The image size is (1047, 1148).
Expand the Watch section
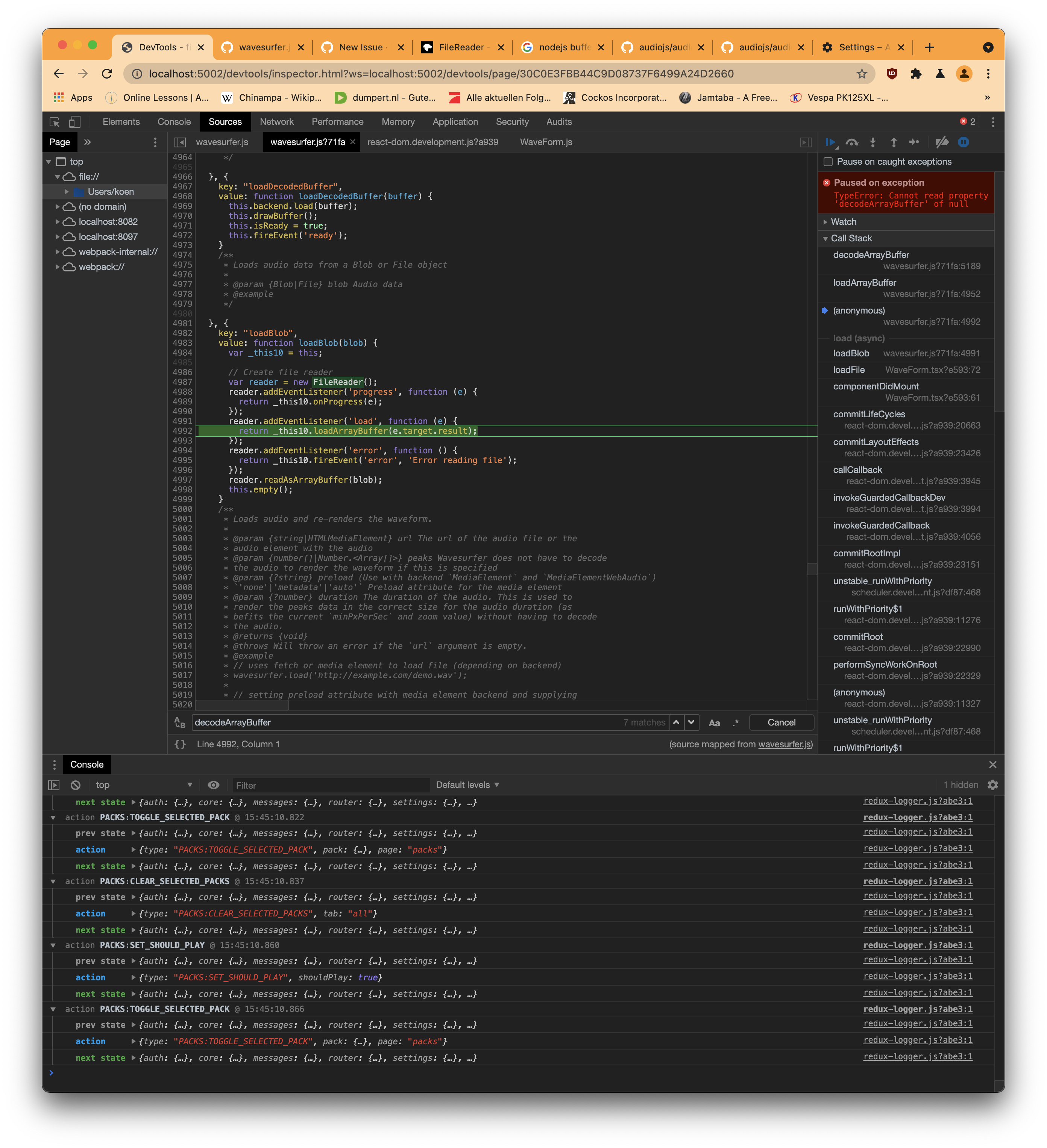point(842,221)
